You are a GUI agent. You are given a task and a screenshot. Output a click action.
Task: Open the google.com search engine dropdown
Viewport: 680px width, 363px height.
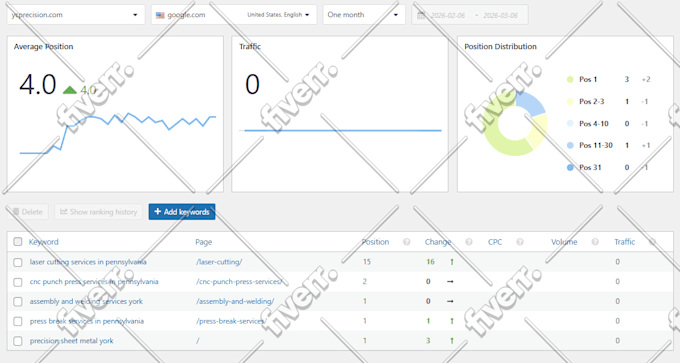(234, 15)
